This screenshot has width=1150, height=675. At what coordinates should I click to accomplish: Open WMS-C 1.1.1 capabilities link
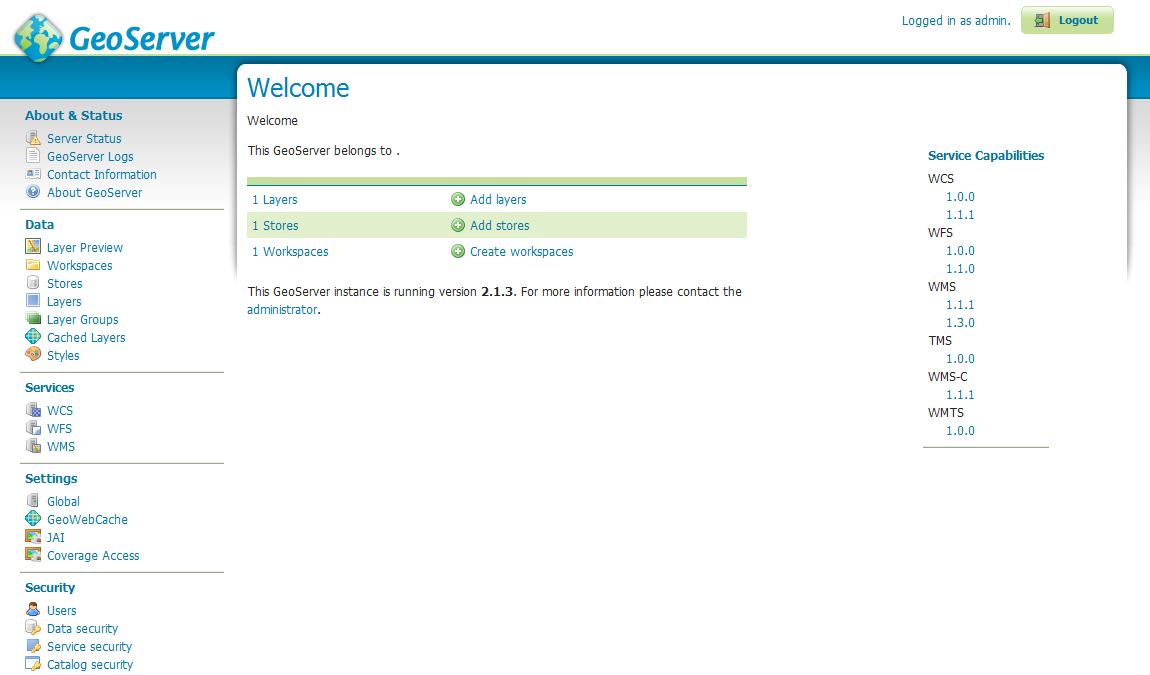click(x=960, y=395)
